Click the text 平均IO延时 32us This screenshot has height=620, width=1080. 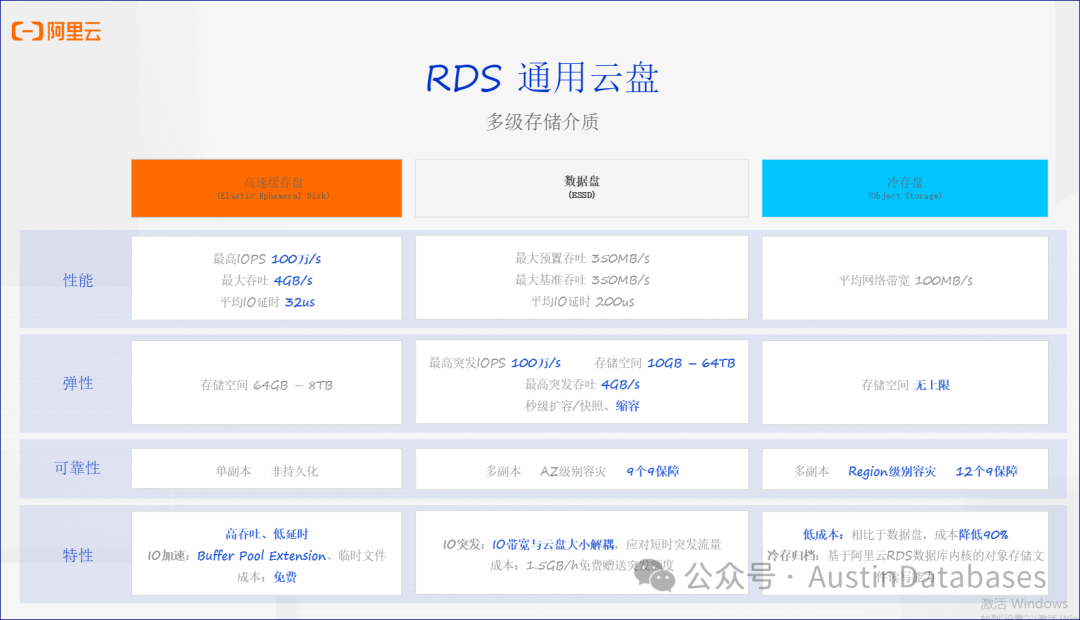pos(267,302)
